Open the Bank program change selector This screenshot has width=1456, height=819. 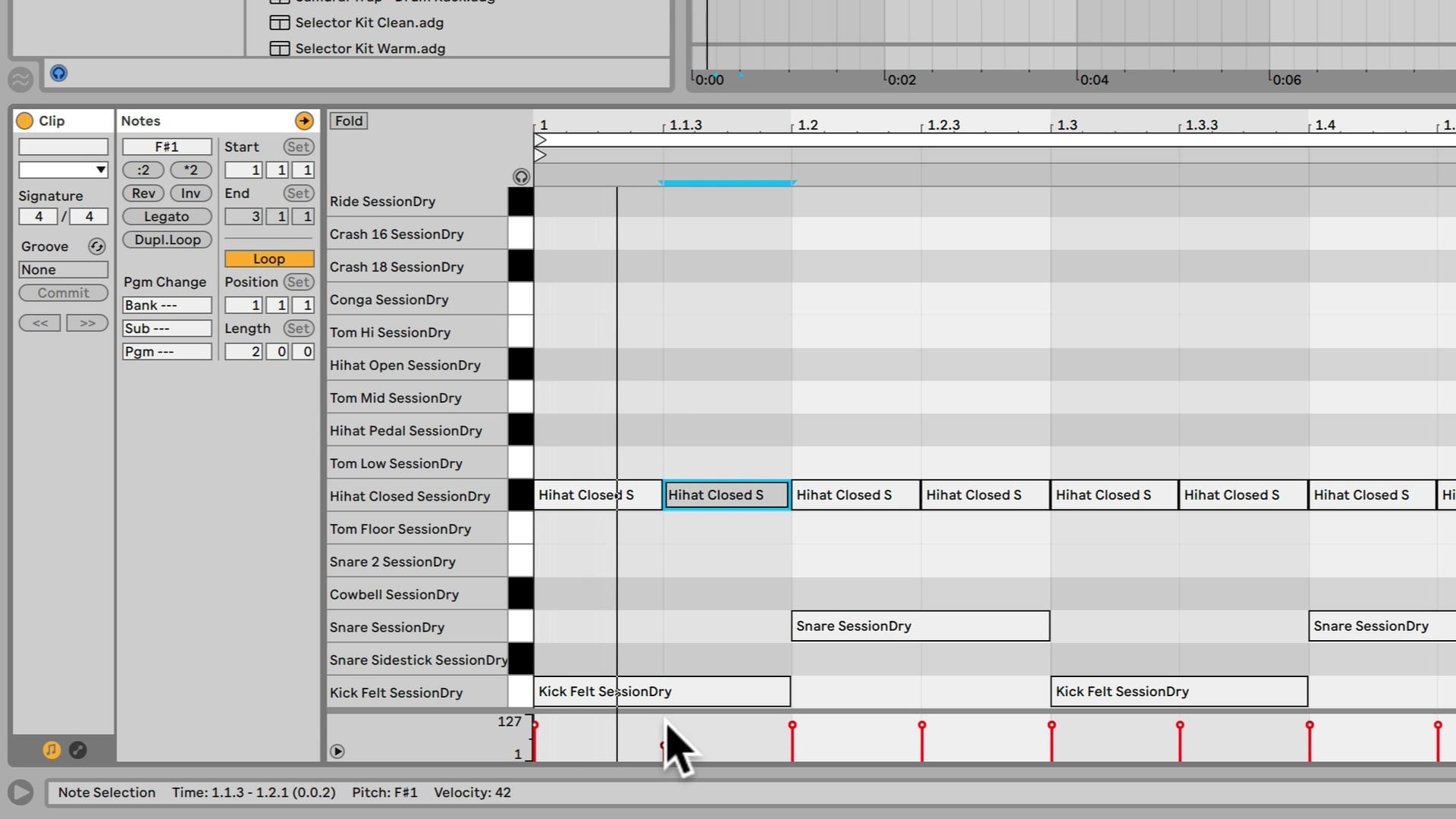pos(167,305)
